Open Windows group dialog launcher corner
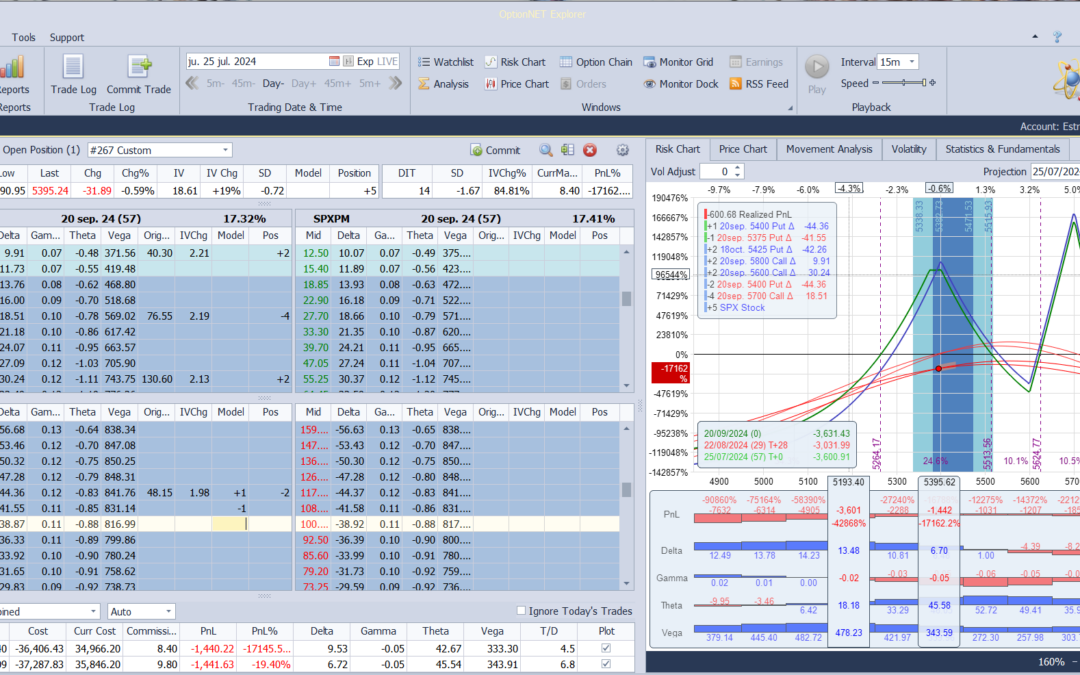This screenshot has width=1080, height=675. tap(790, 108)
